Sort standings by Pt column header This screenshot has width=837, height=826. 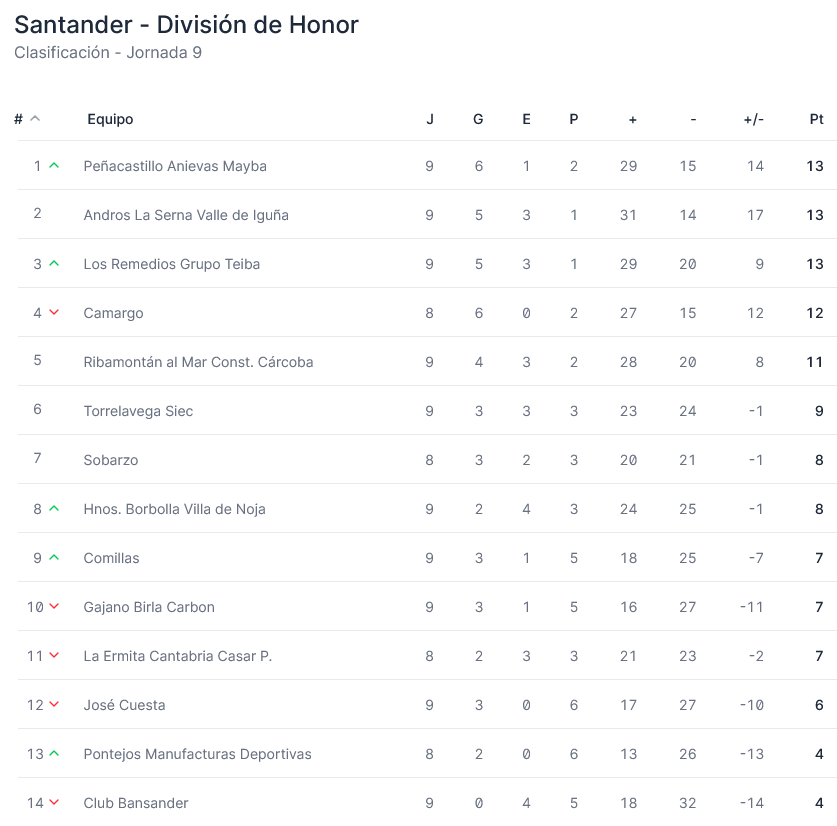pos(816,119)
